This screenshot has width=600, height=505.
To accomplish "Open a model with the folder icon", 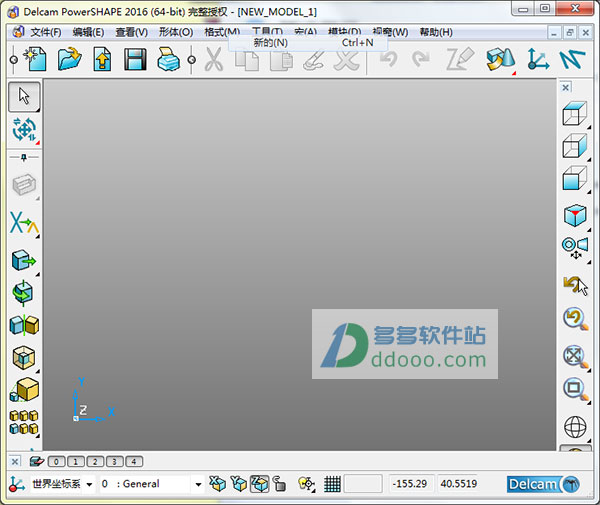I will coord(69,59).
